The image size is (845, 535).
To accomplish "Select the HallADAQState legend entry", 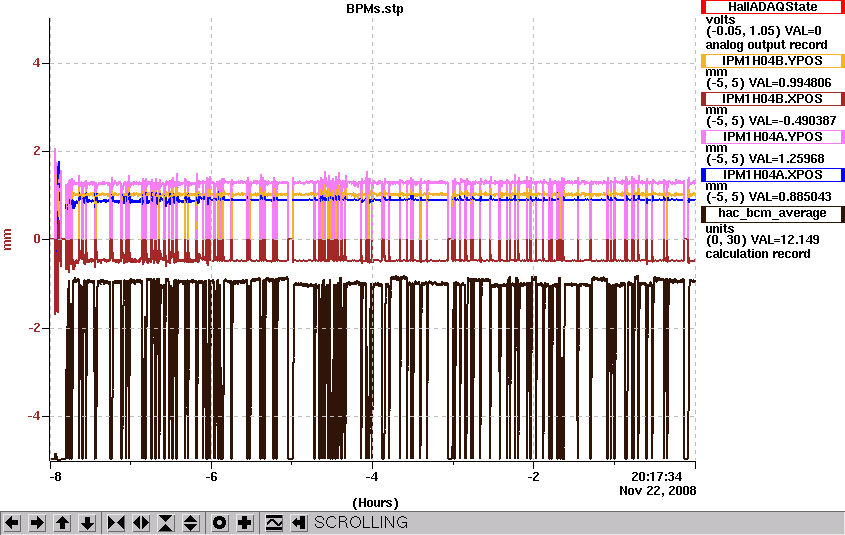I will (773, 7).
